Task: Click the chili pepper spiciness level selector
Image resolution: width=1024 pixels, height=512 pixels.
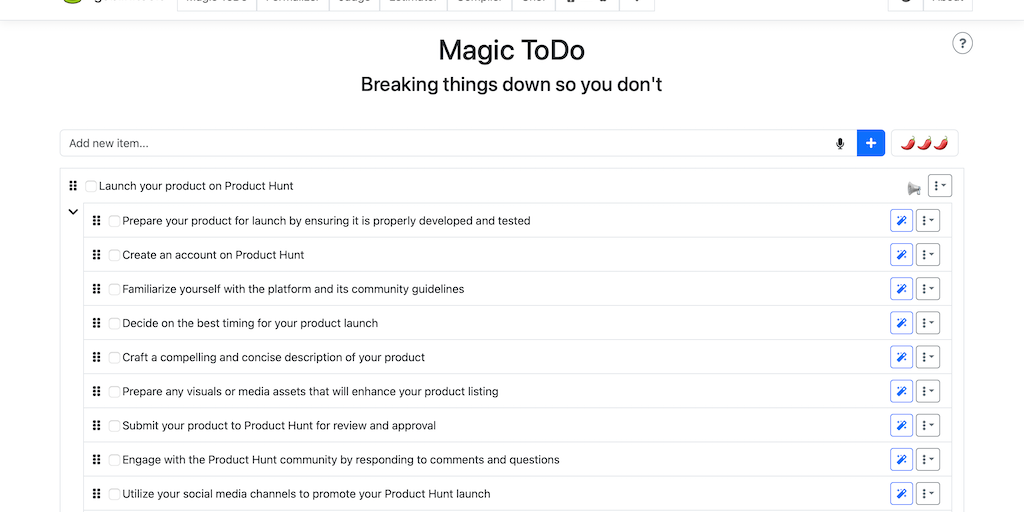Action: pos(924,143)
